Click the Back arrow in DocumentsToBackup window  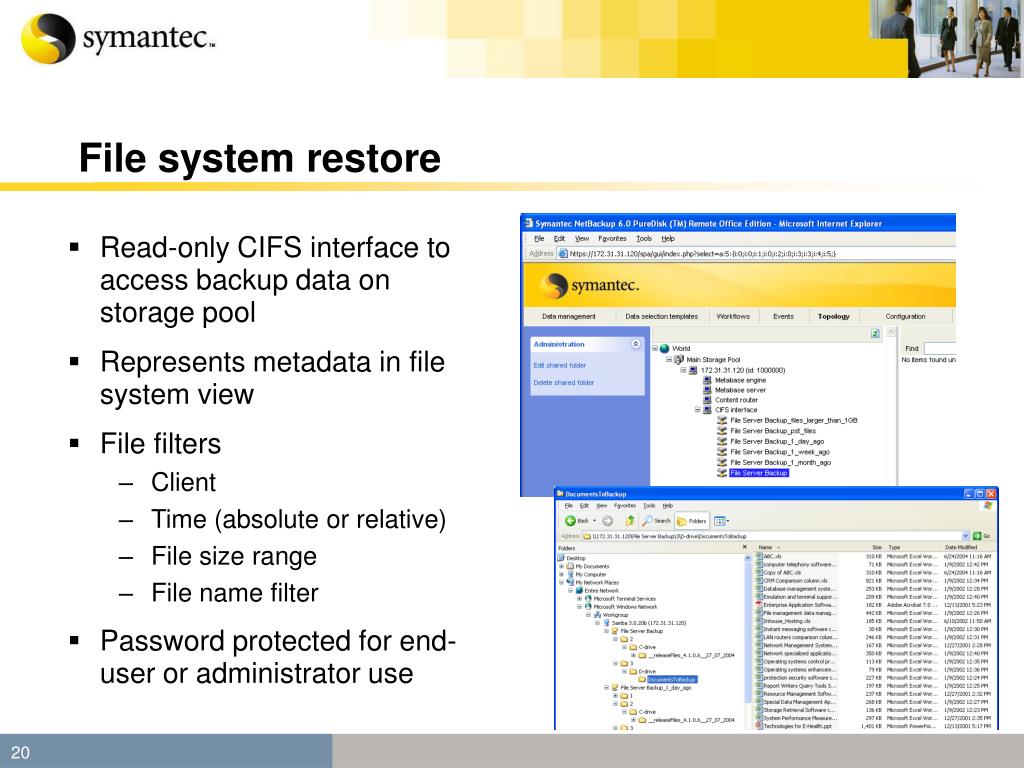pyautogui.click(x=570, y=520)
